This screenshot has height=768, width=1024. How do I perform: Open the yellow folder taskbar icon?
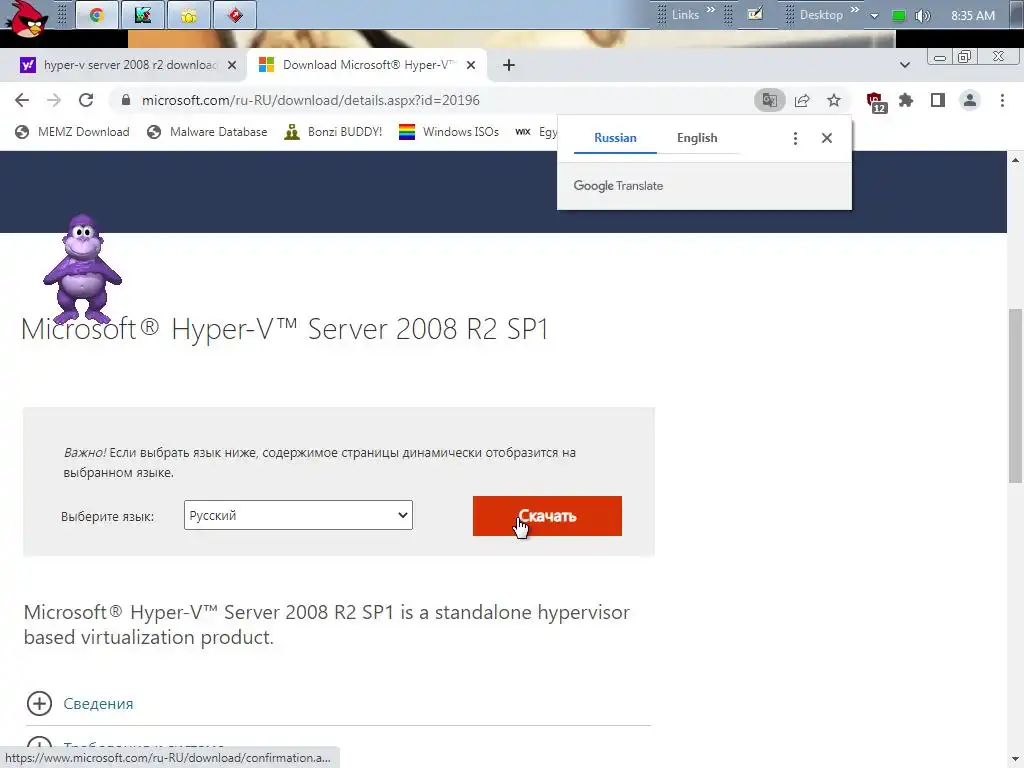click(189, 15)
